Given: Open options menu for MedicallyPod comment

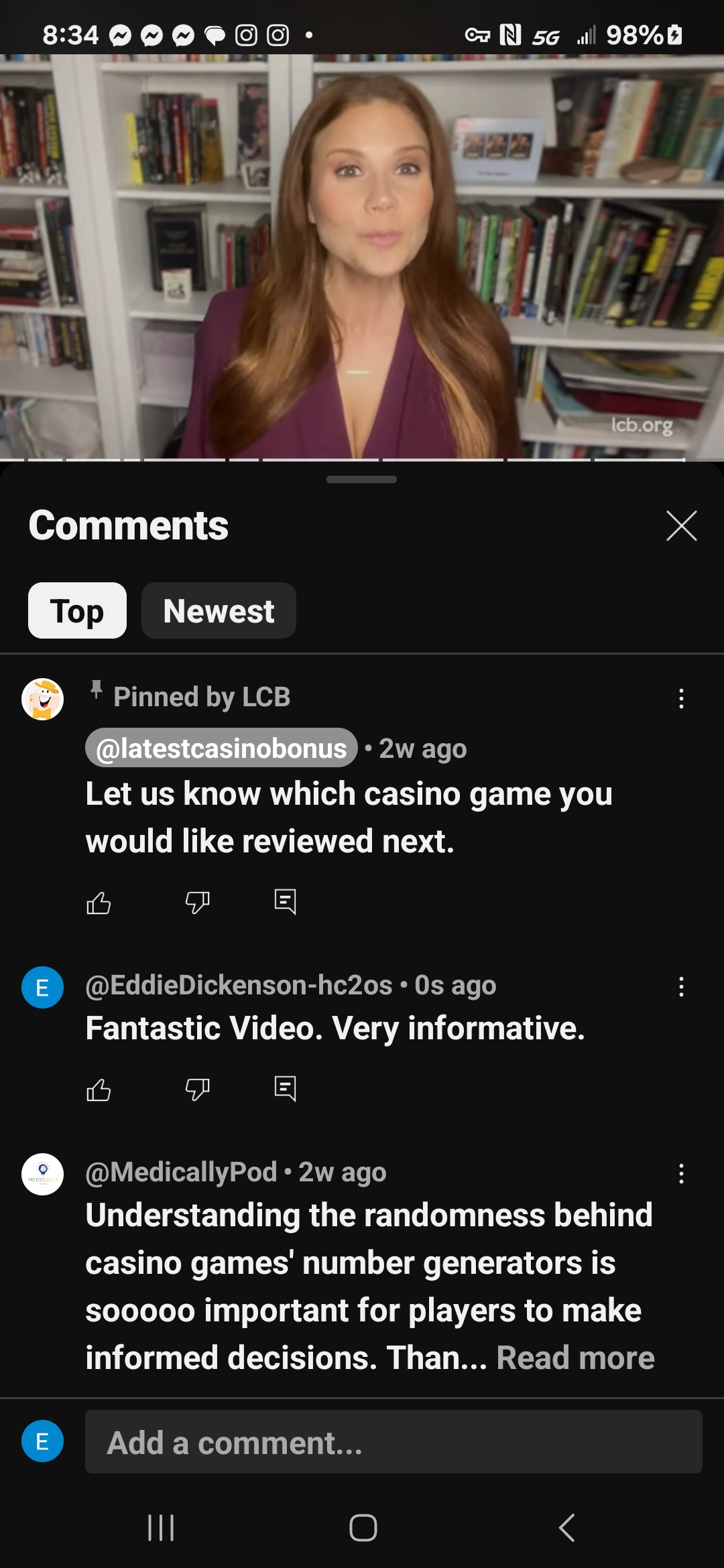Looking at the screenshot, I should pos(681,1173).
